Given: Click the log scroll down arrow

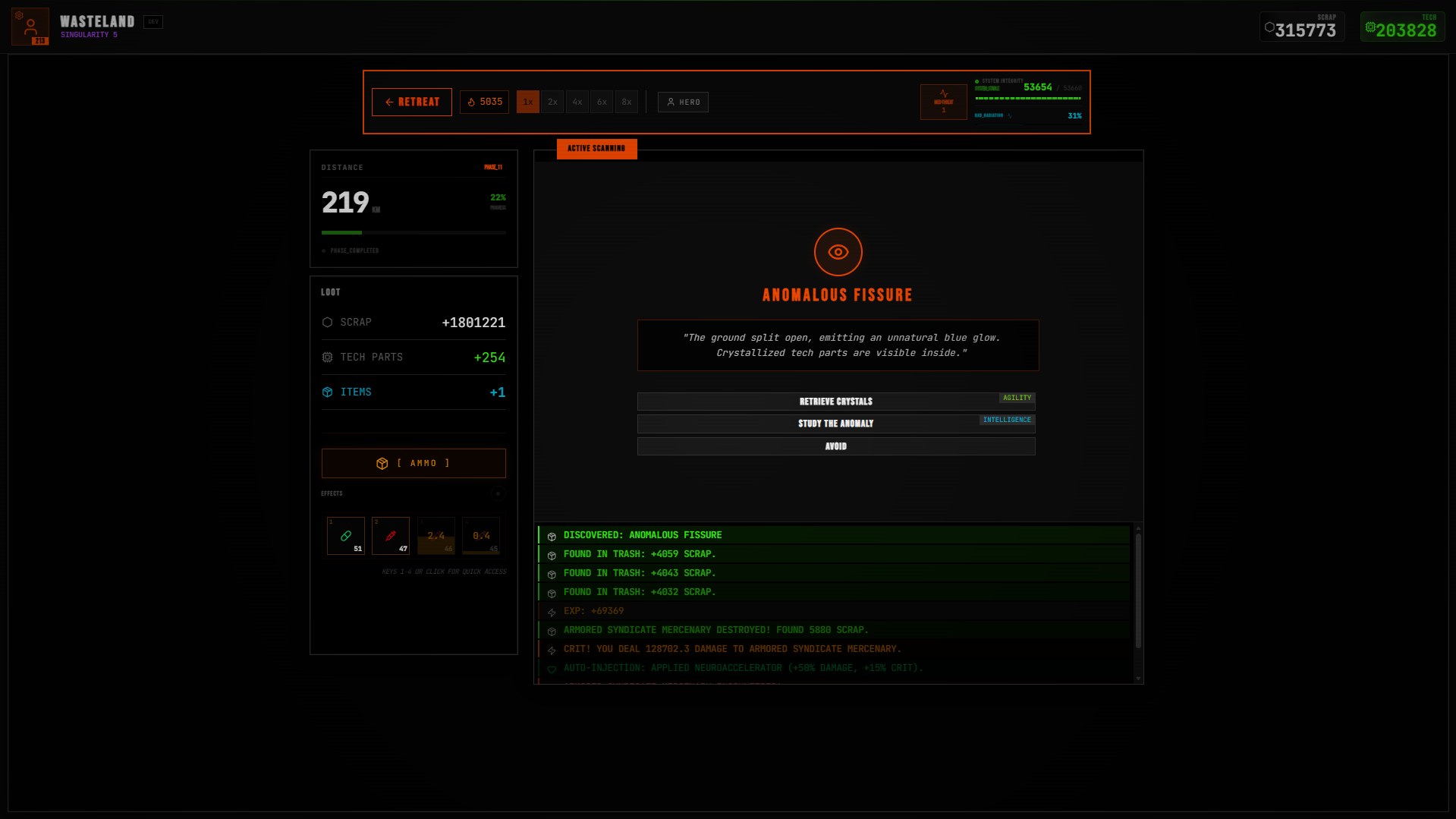Looking at the screenshot, I should 1138,679.
